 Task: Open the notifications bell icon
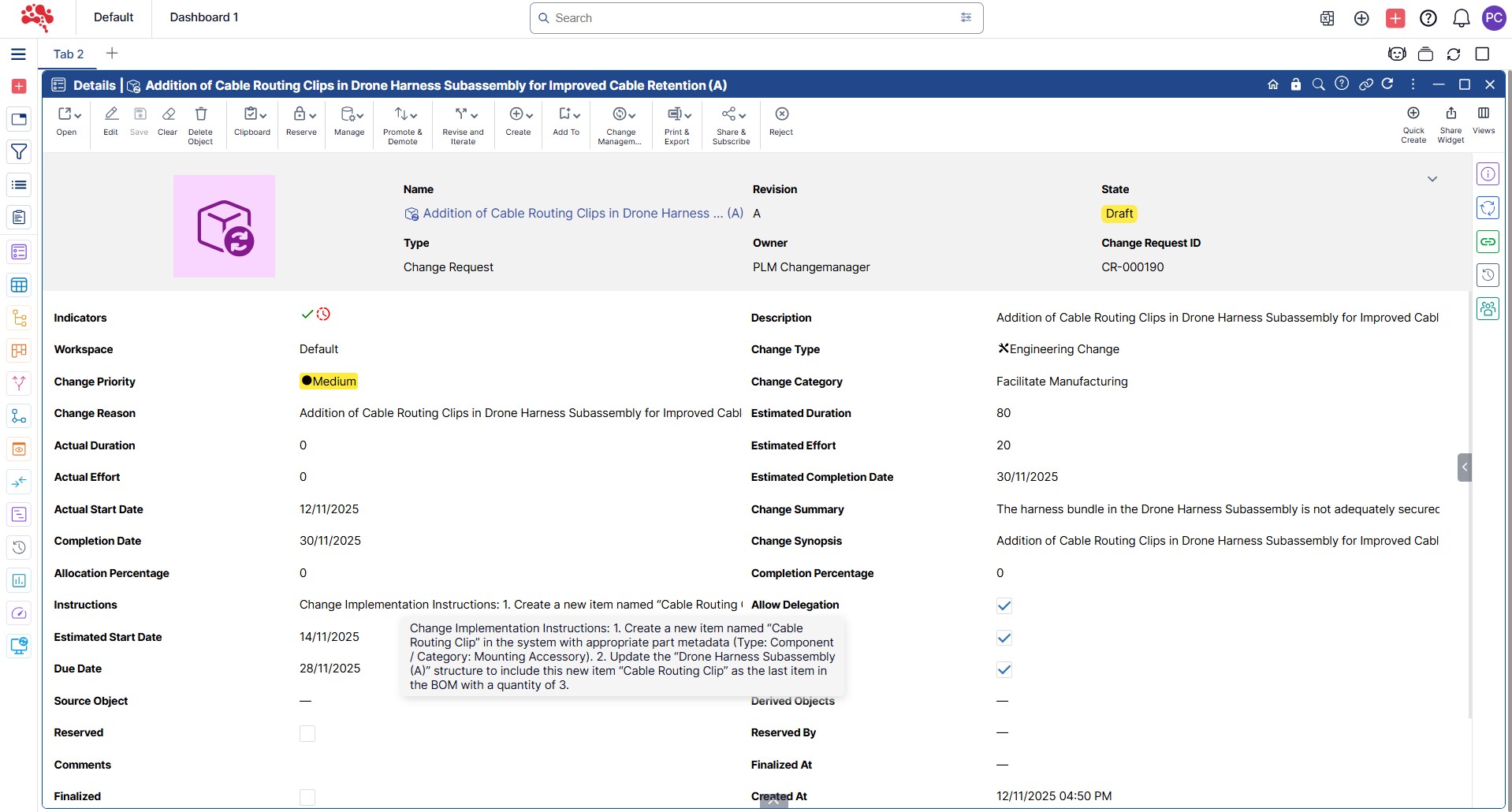1461,18
